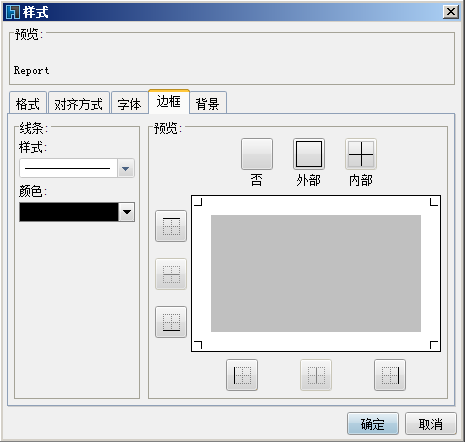Apply the 内部 inner border preset

pyautogui.click(x=361, y=154)
